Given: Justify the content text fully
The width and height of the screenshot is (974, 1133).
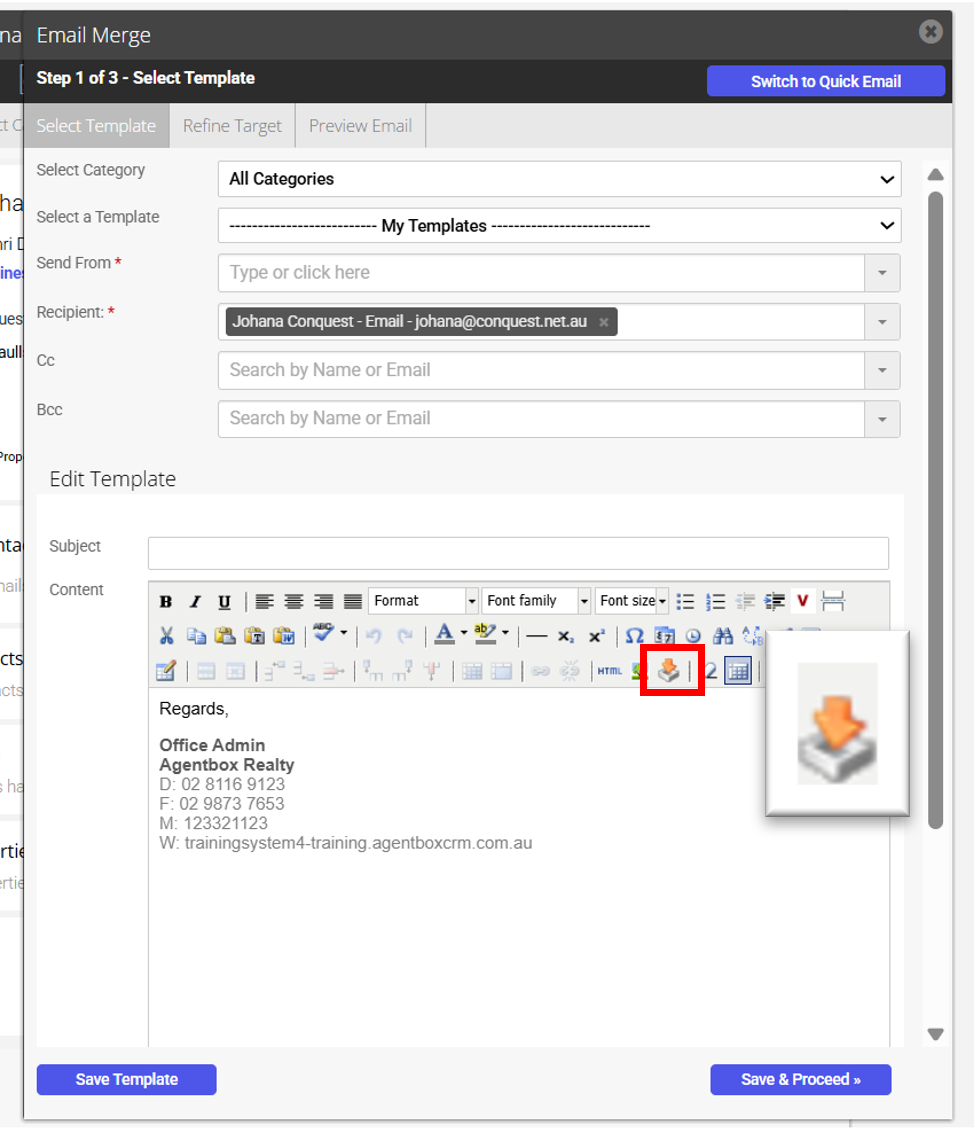Looking at the screenshot, I should (x=353, y=601).
